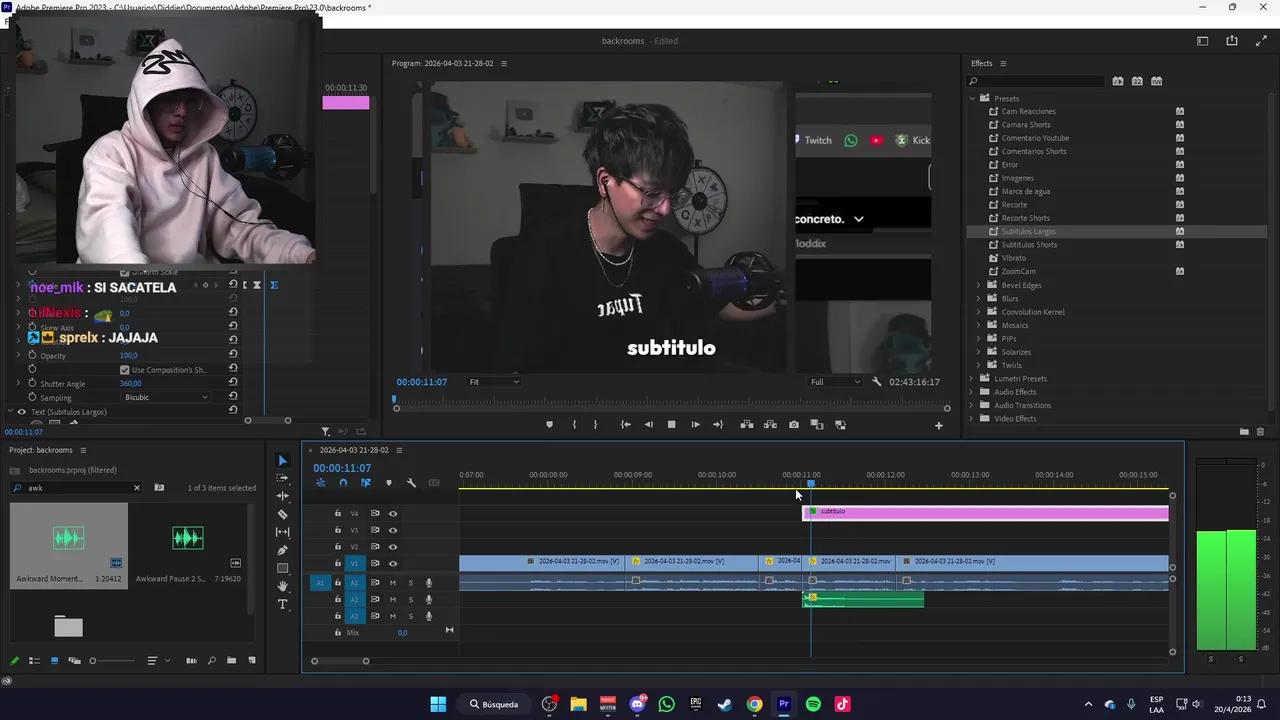Open the playback resolution dropdown showing Full
This screenshot has height=720, width=1280.
[835, 381]
